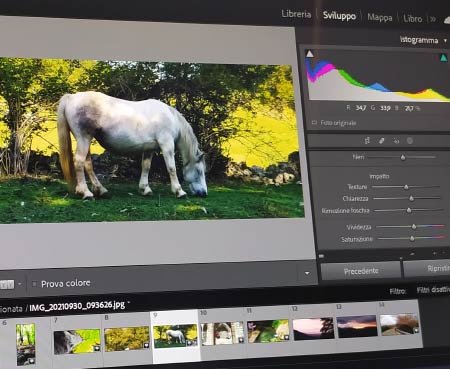Click the Rimozione foschia slider handle
The image size is (450, 369).
pos(409,210)
